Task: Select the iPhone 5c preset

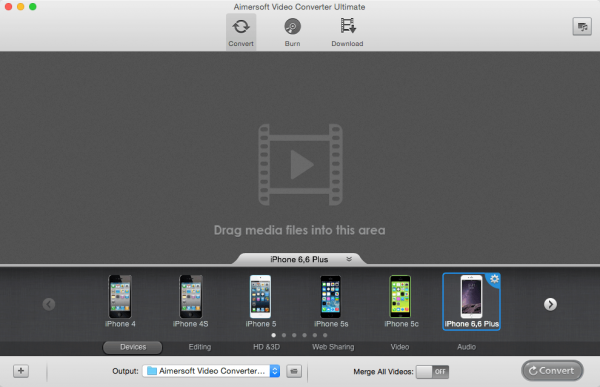Action: (401, 301)
